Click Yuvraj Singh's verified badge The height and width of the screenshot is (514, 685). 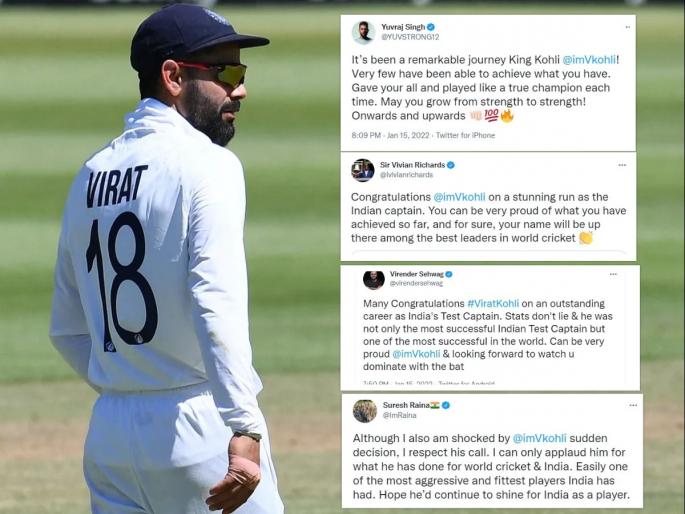coord(430,27)
